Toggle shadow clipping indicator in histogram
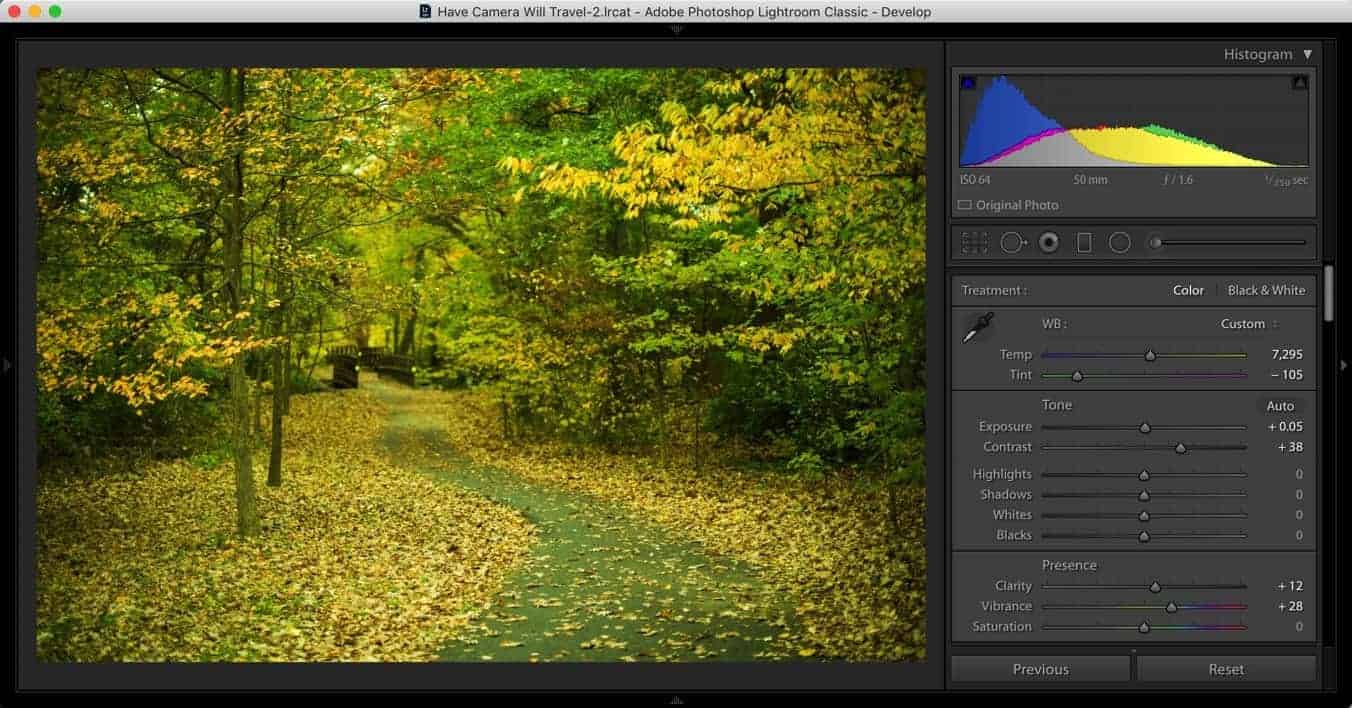The width and height of the screenshot is (1352, 708). (x=967, y=83)
